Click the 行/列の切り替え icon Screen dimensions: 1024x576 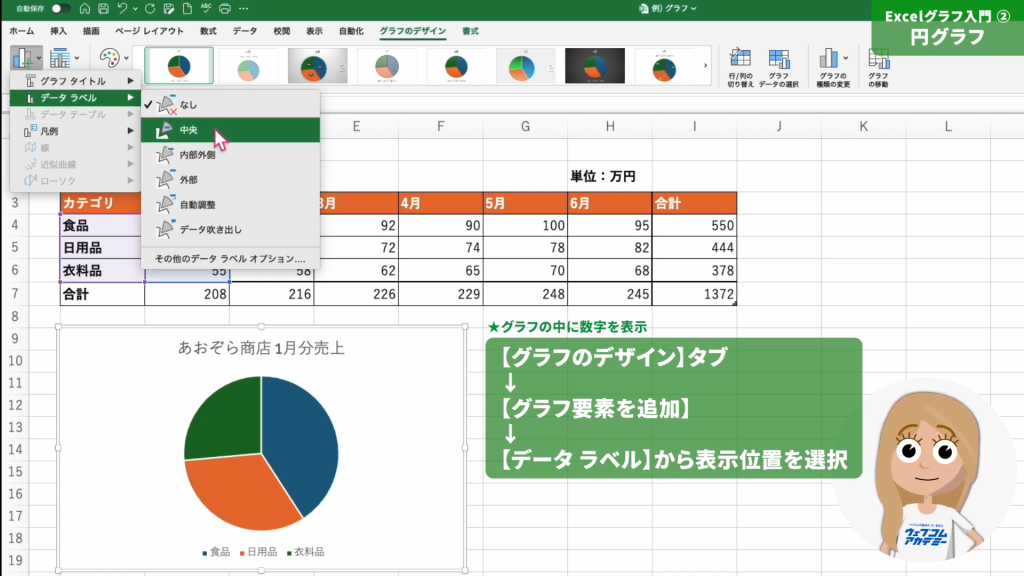[x=740, y=66]
